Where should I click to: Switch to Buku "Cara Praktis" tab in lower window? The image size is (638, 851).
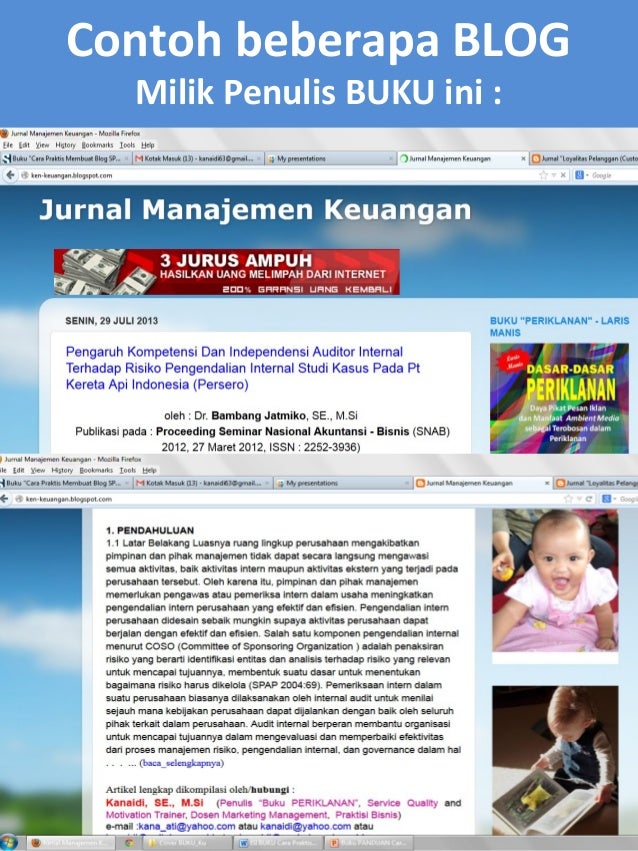[66, 483]
